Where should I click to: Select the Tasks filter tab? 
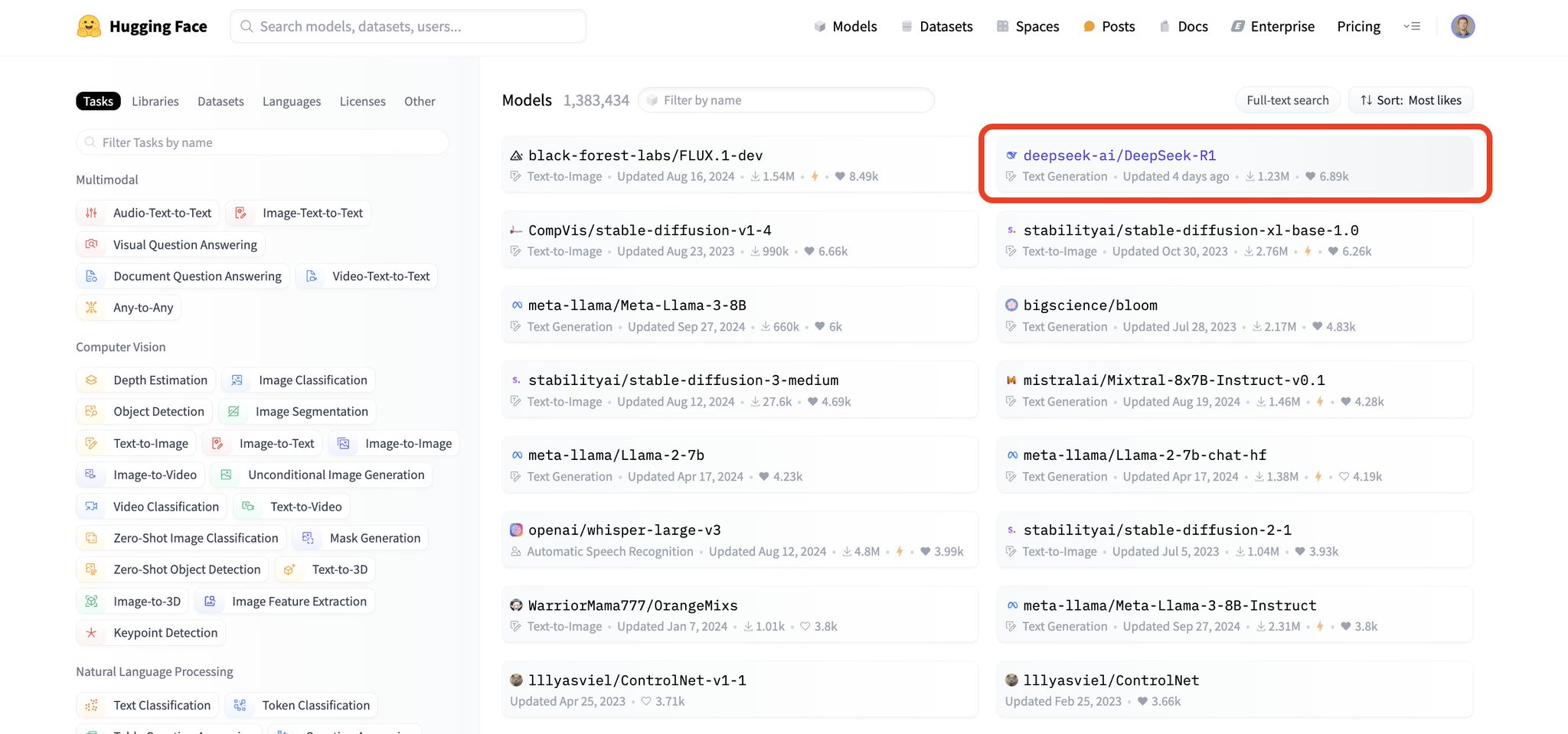click(x=98, y=101)
